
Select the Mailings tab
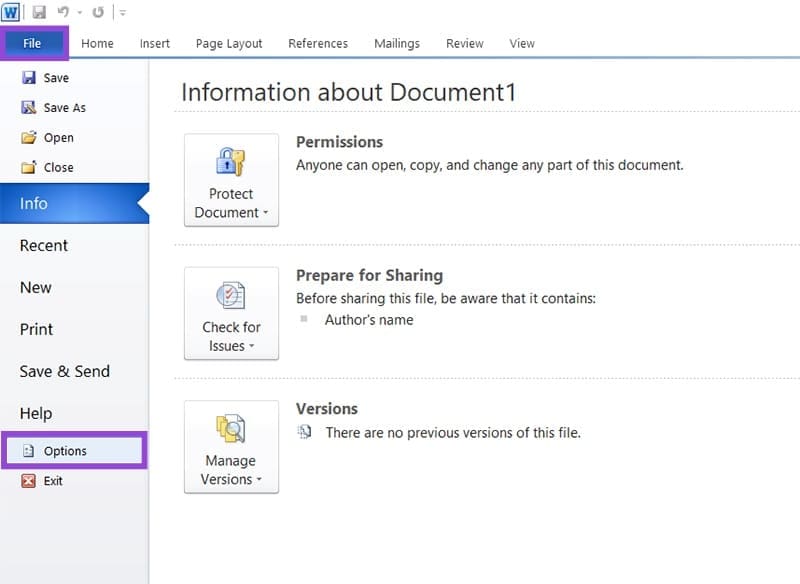(396, 43)
